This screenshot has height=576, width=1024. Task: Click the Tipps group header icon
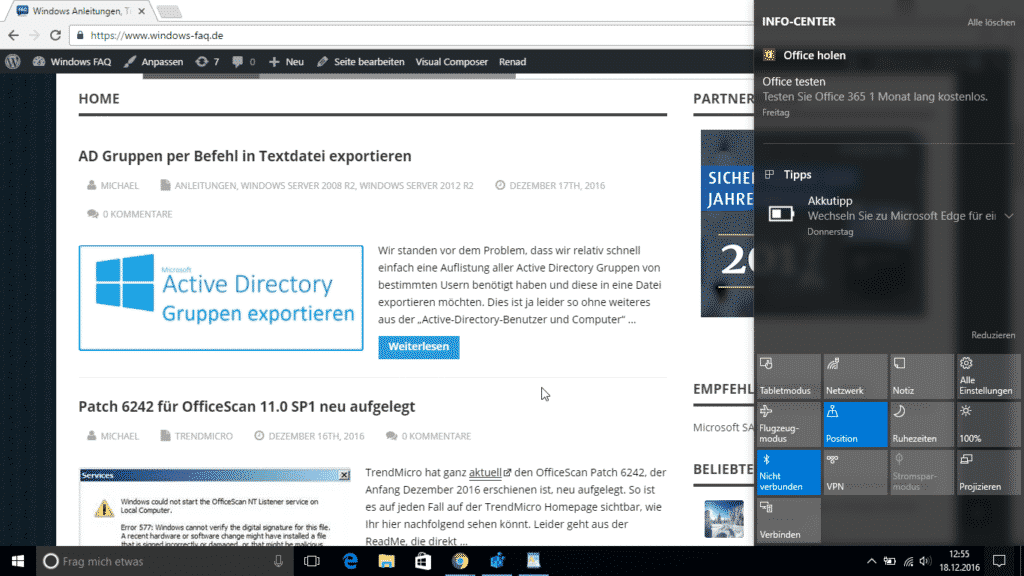point(769,174)
